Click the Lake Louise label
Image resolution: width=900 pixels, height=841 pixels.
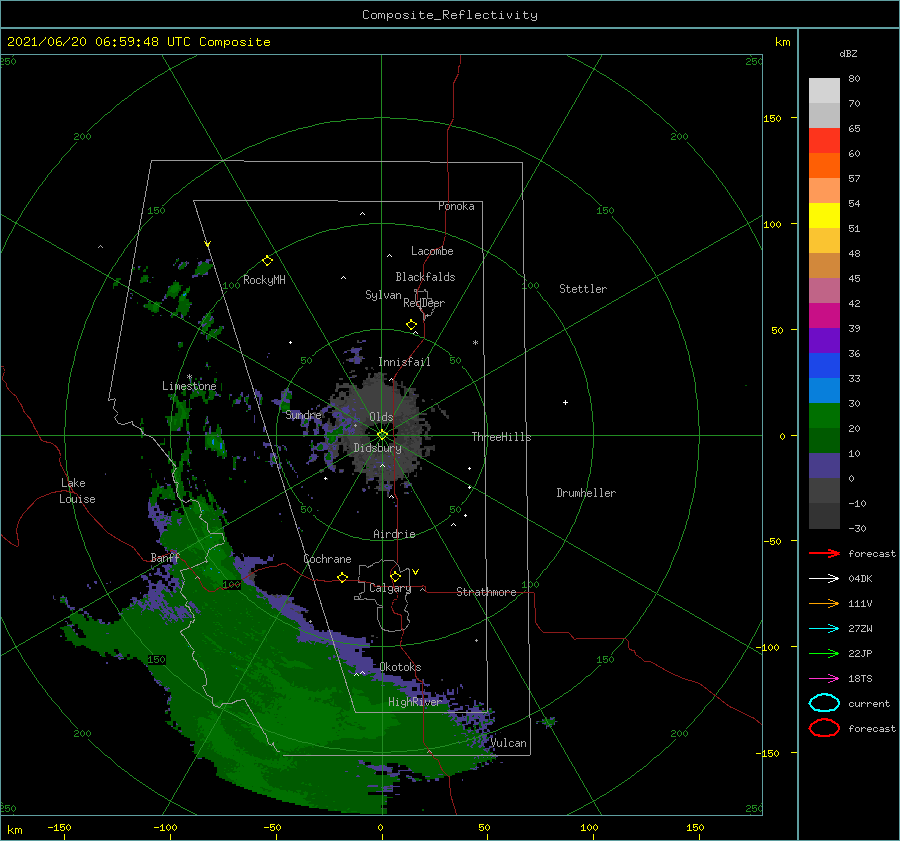pyautogui.click(x=77, y=491)
